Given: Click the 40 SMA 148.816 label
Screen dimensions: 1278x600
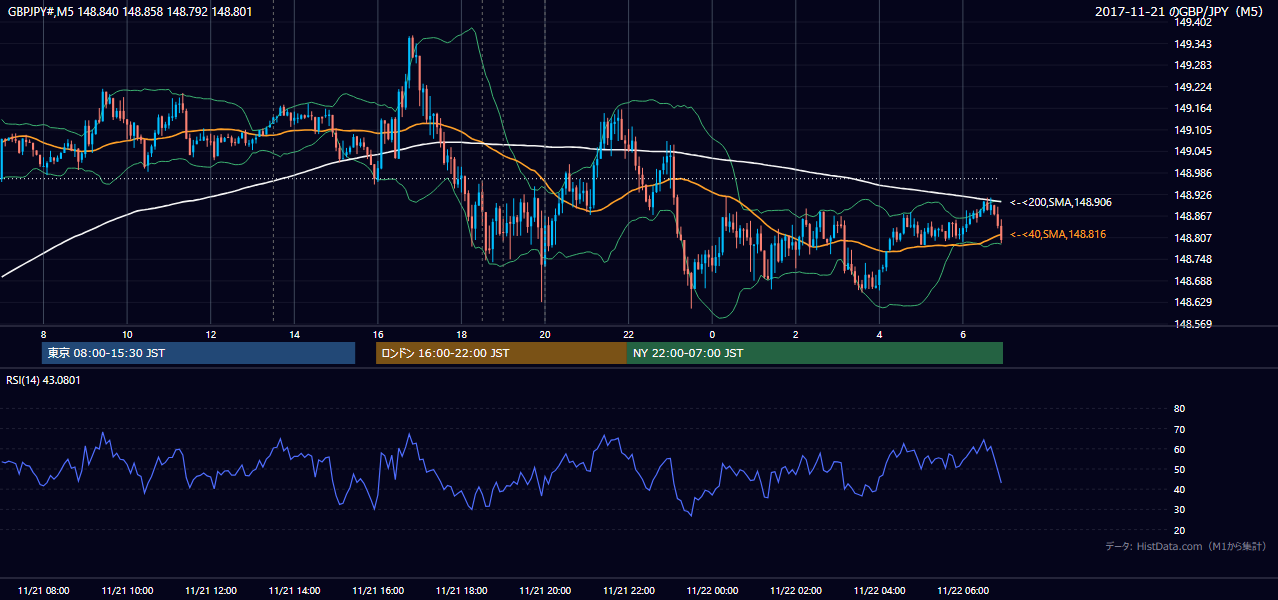Looking at the screenshot, I should tap(1058, 234).
